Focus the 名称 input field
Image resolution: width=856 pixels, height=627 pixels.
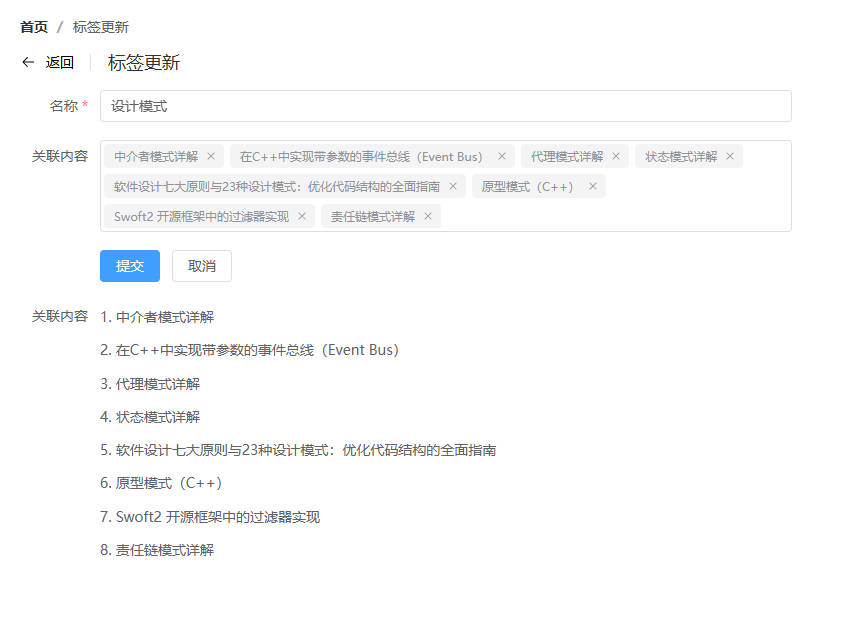[445, 106]
